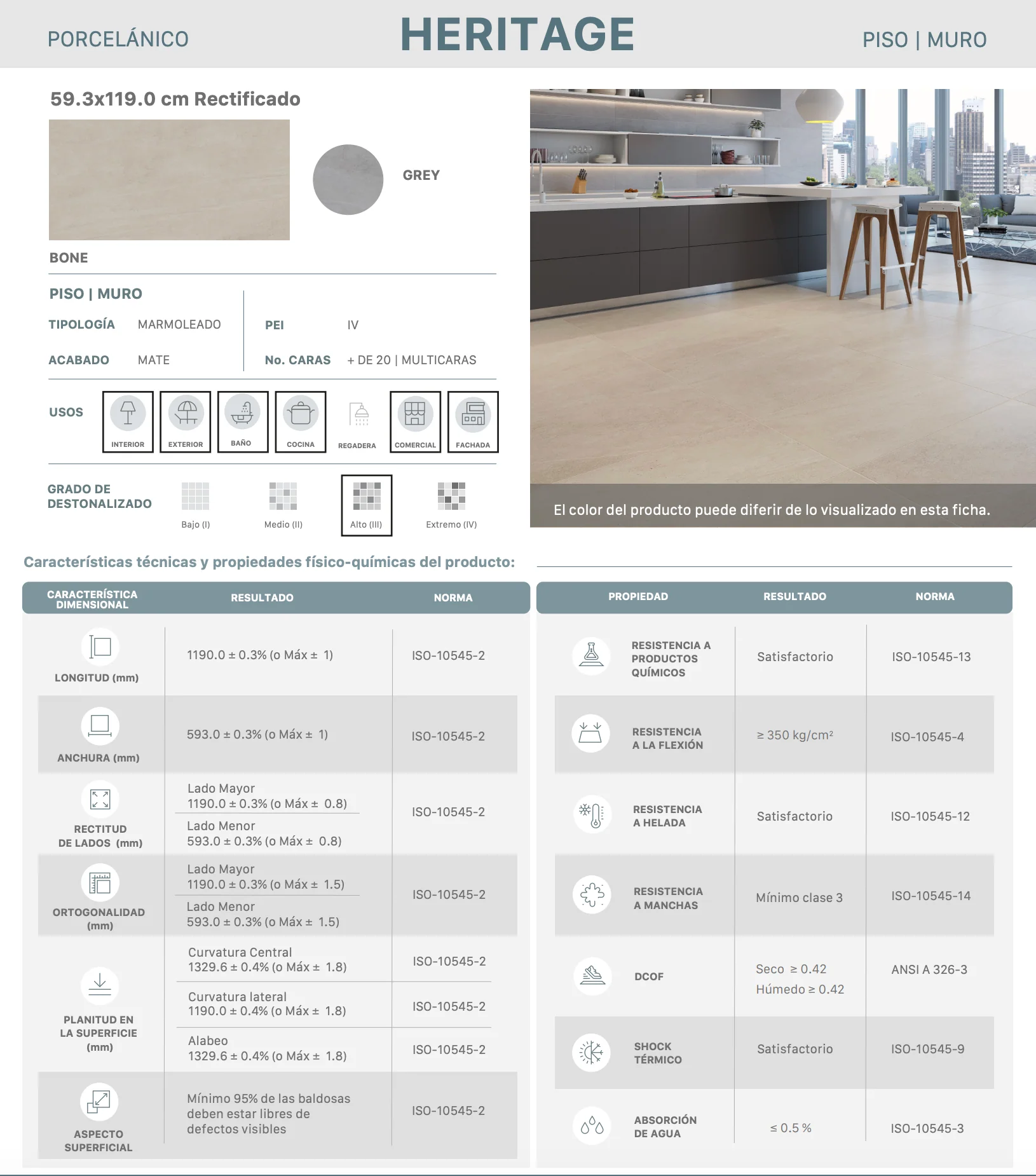Screen dimensions: 1036x1176
Task: Choose Extremo (IV) shade variation grade
Action: point(451,505)
